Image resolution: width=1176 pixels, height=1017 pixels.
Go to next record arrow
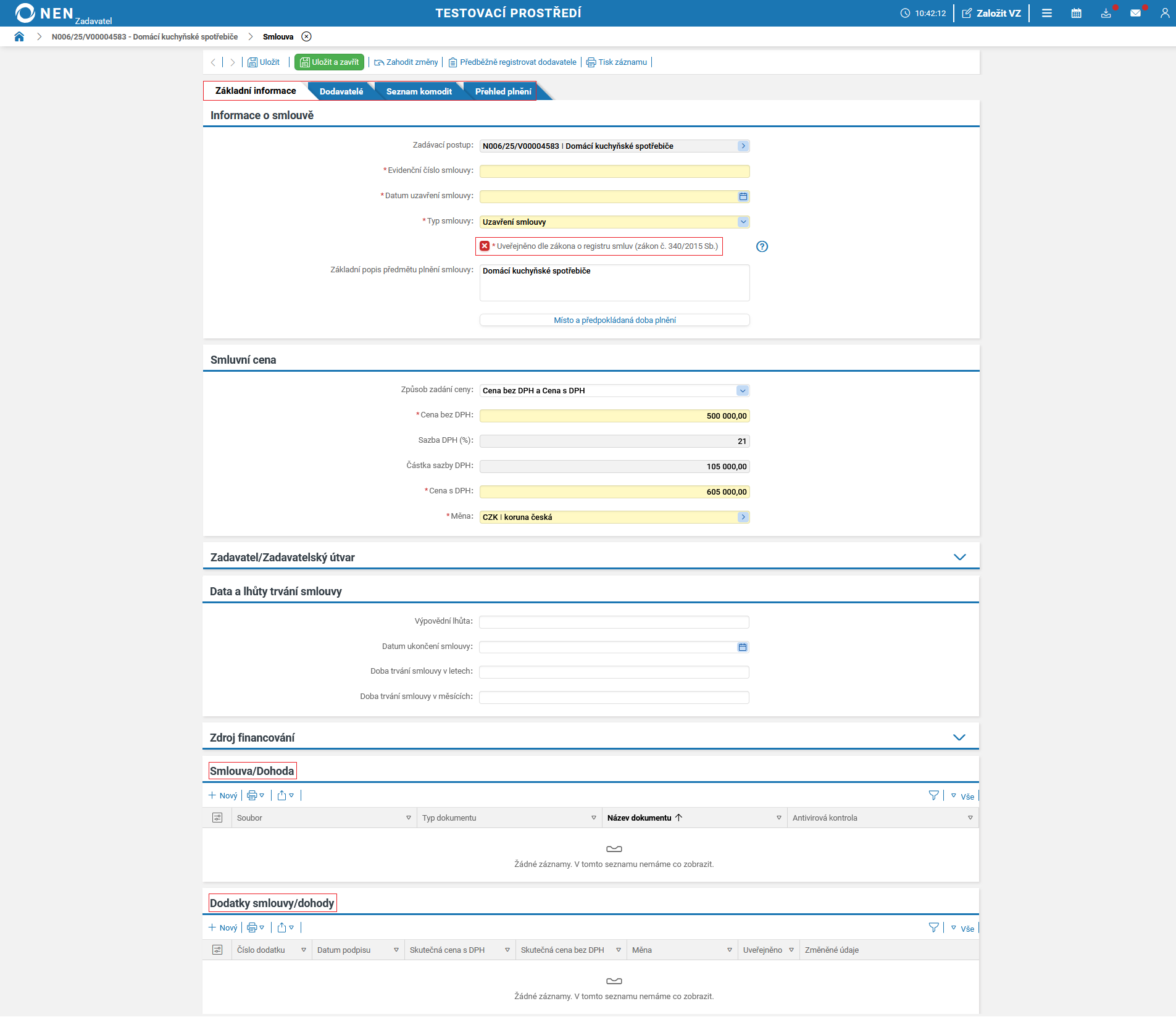coord(232,62)
